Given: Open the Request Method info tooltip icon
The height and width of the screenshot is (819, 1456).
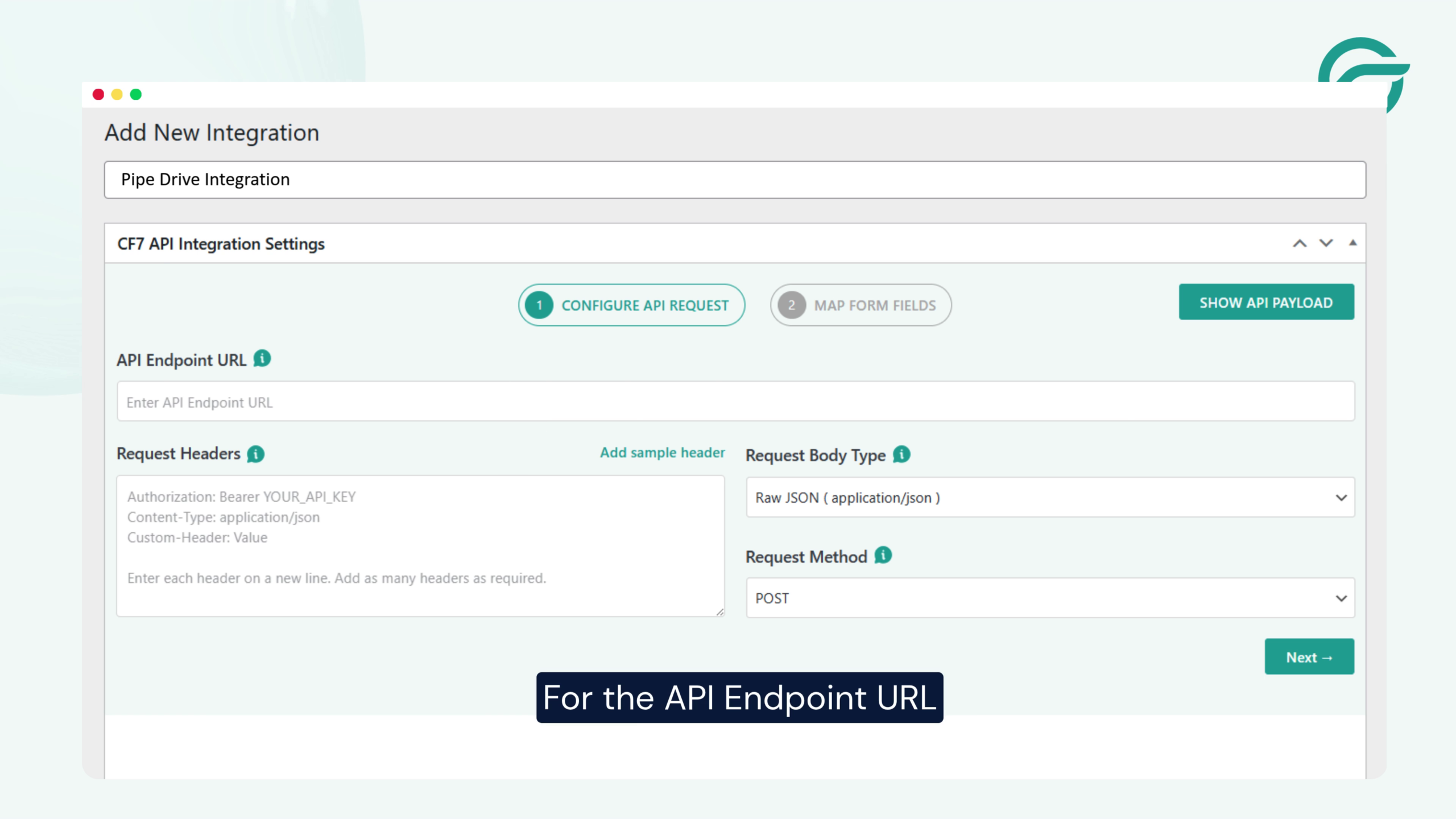Looking at the screenshot, I should pos(883,555).
